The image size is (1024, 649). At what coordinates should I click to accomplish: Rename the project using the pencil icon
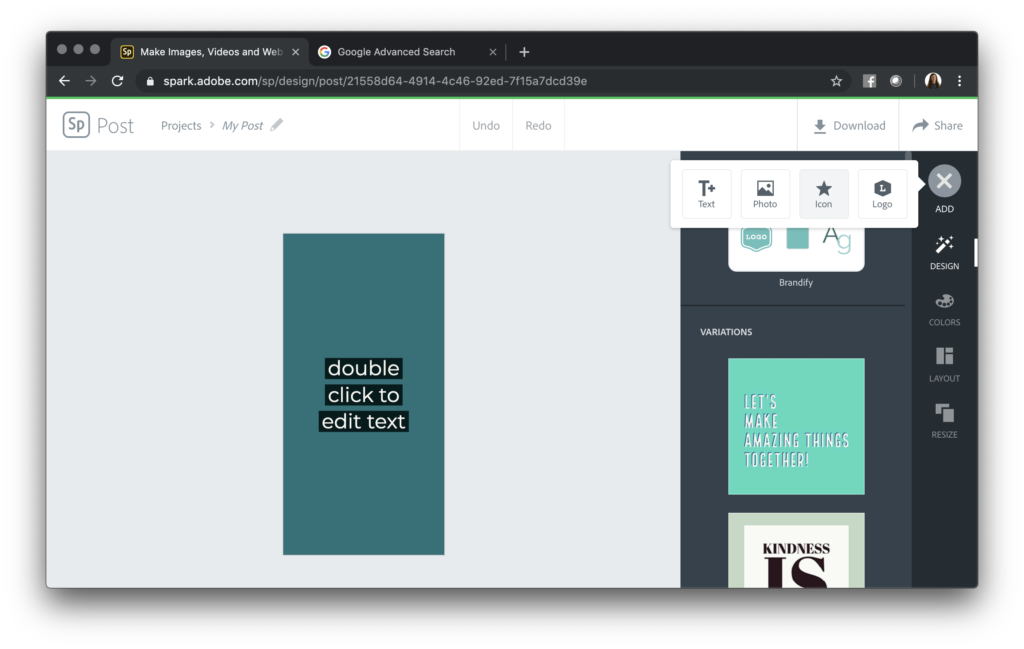pyautogui.click(x=276, y=125)
